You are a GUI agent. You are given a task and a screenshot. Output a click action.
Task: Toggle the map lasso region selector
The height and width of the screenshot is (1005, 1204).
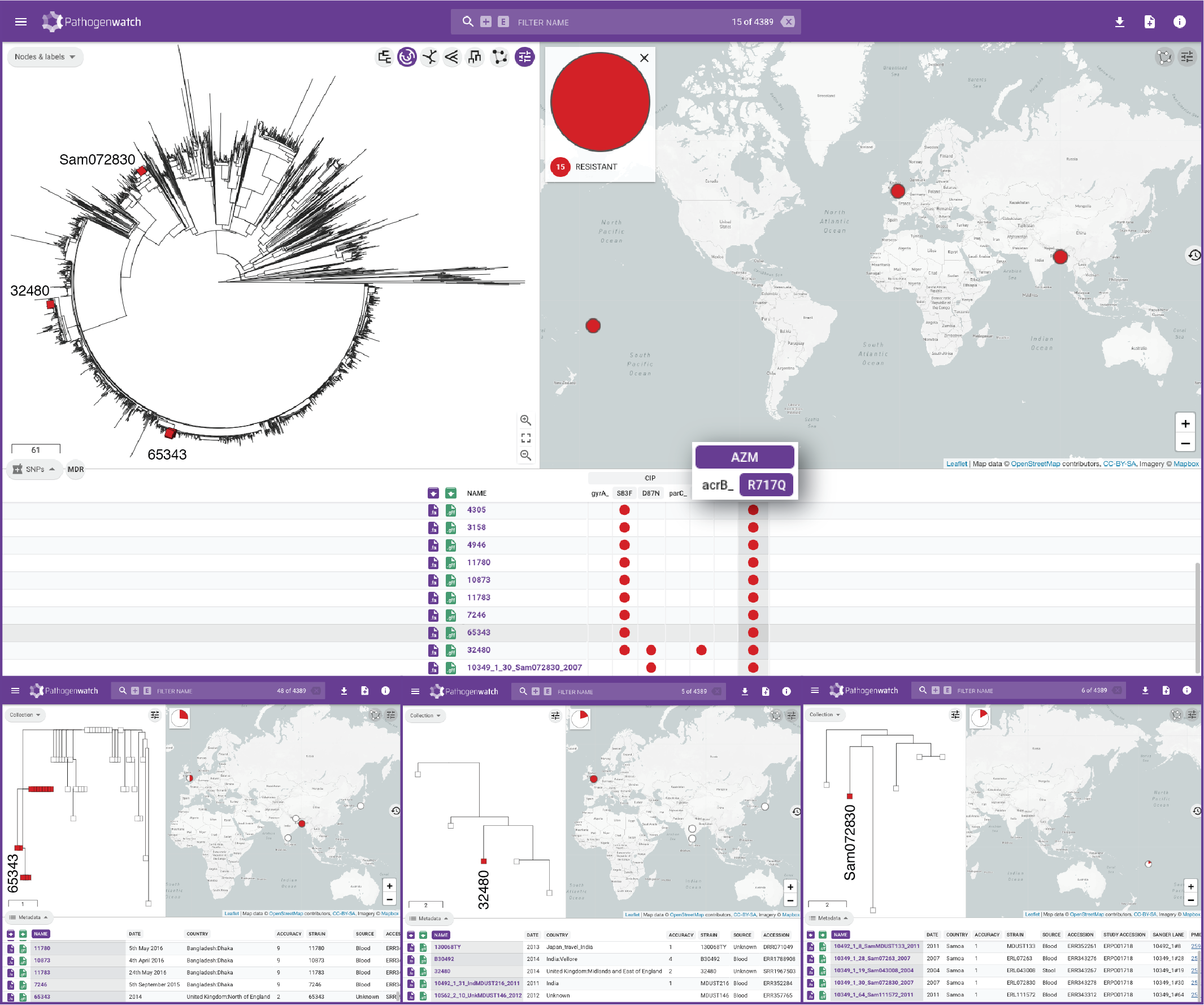1164,57
